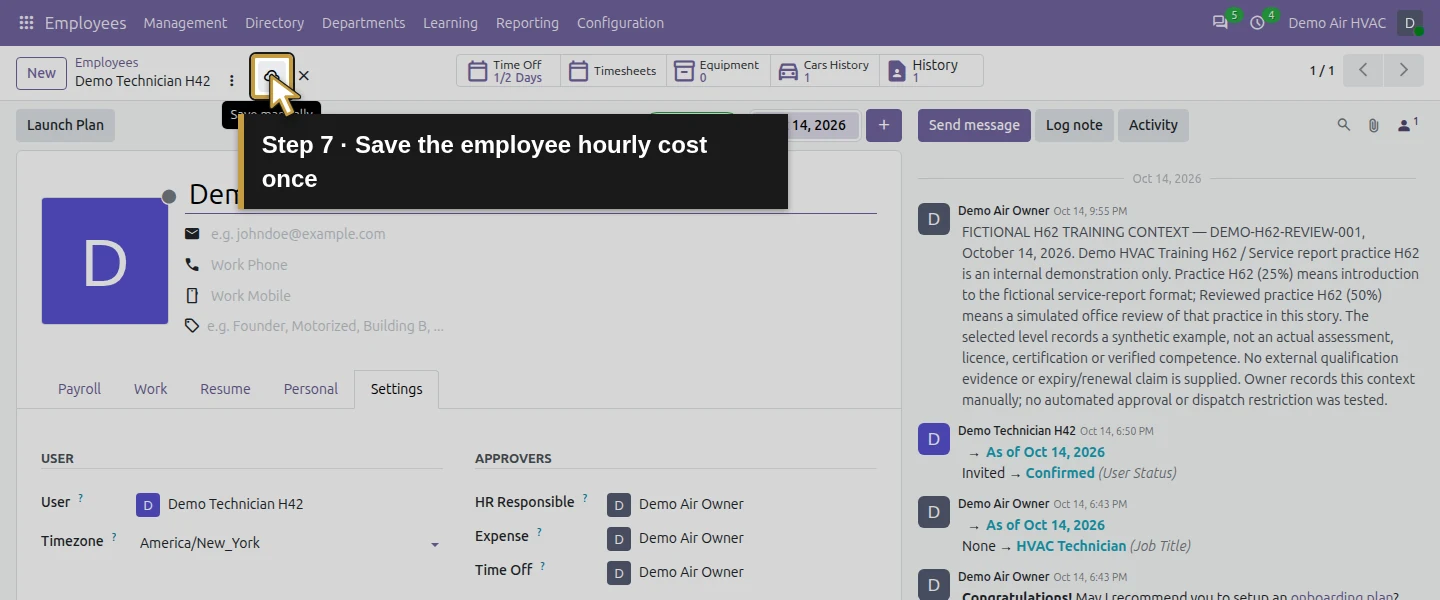Viewport: 1440px width, 600px height.
Task: Open the Configuration menu
Action: [620, 23]
